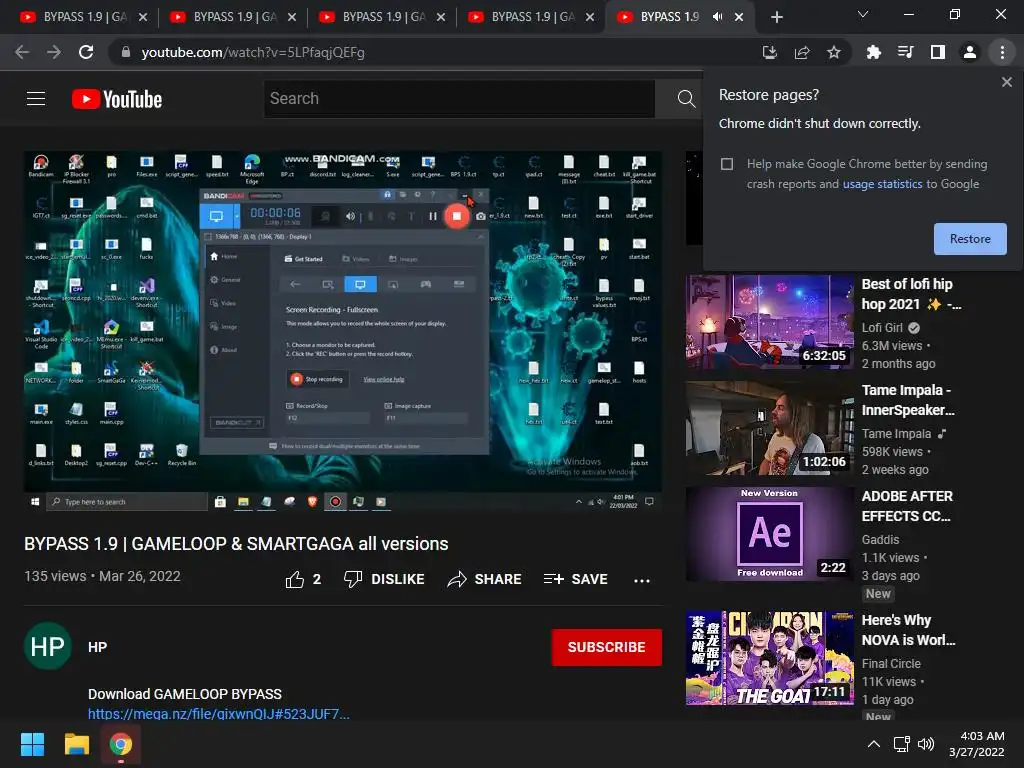Click the SHARE button
The height and width of the screenshot is (768, 1024).
point(485,579)
